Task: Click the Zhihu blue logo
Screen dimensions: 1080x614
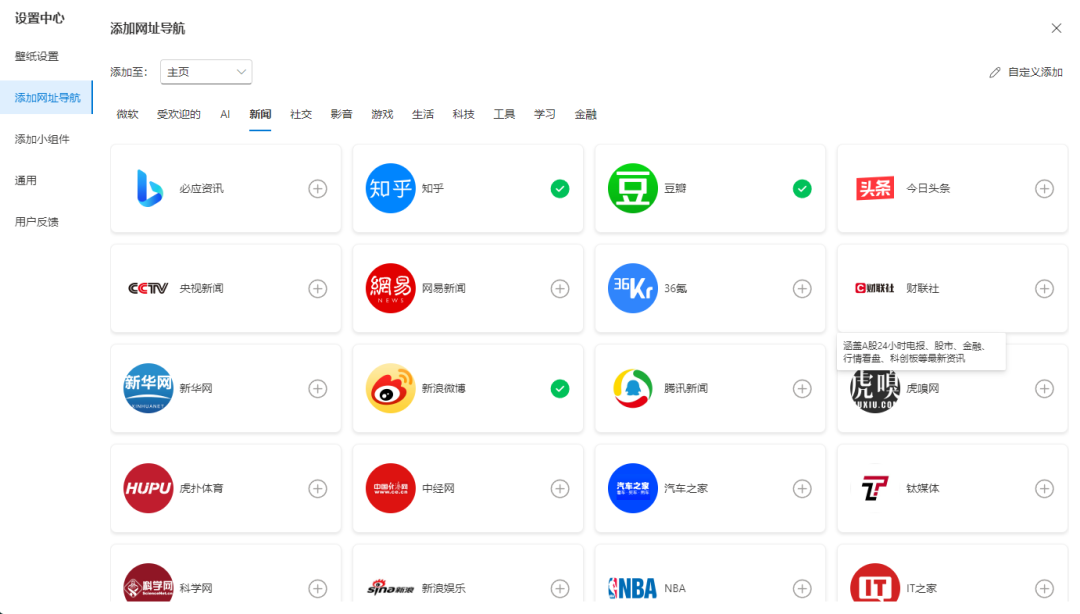Action: (x=390, y=188)
